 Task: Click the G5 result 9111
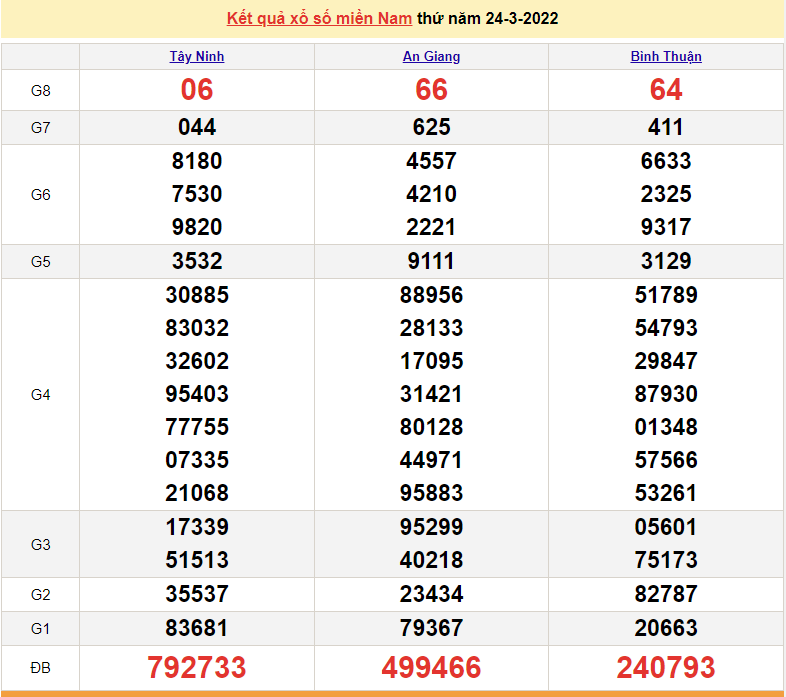pyautogui.click(x=431, y=261)
